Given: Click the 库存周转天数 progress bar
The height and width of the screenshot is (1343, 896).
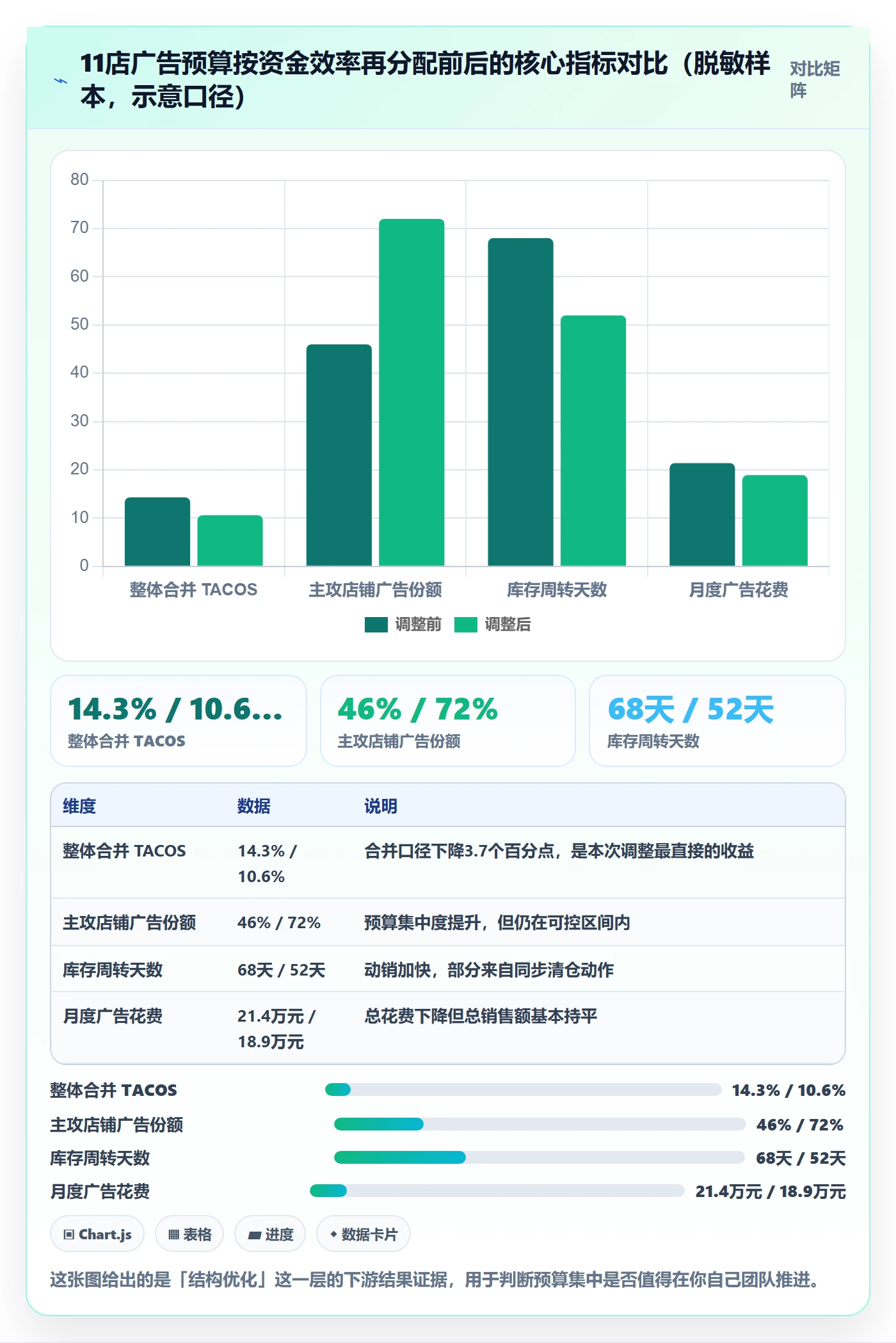Looking at the screenshot, I should tap(540, 1157).
